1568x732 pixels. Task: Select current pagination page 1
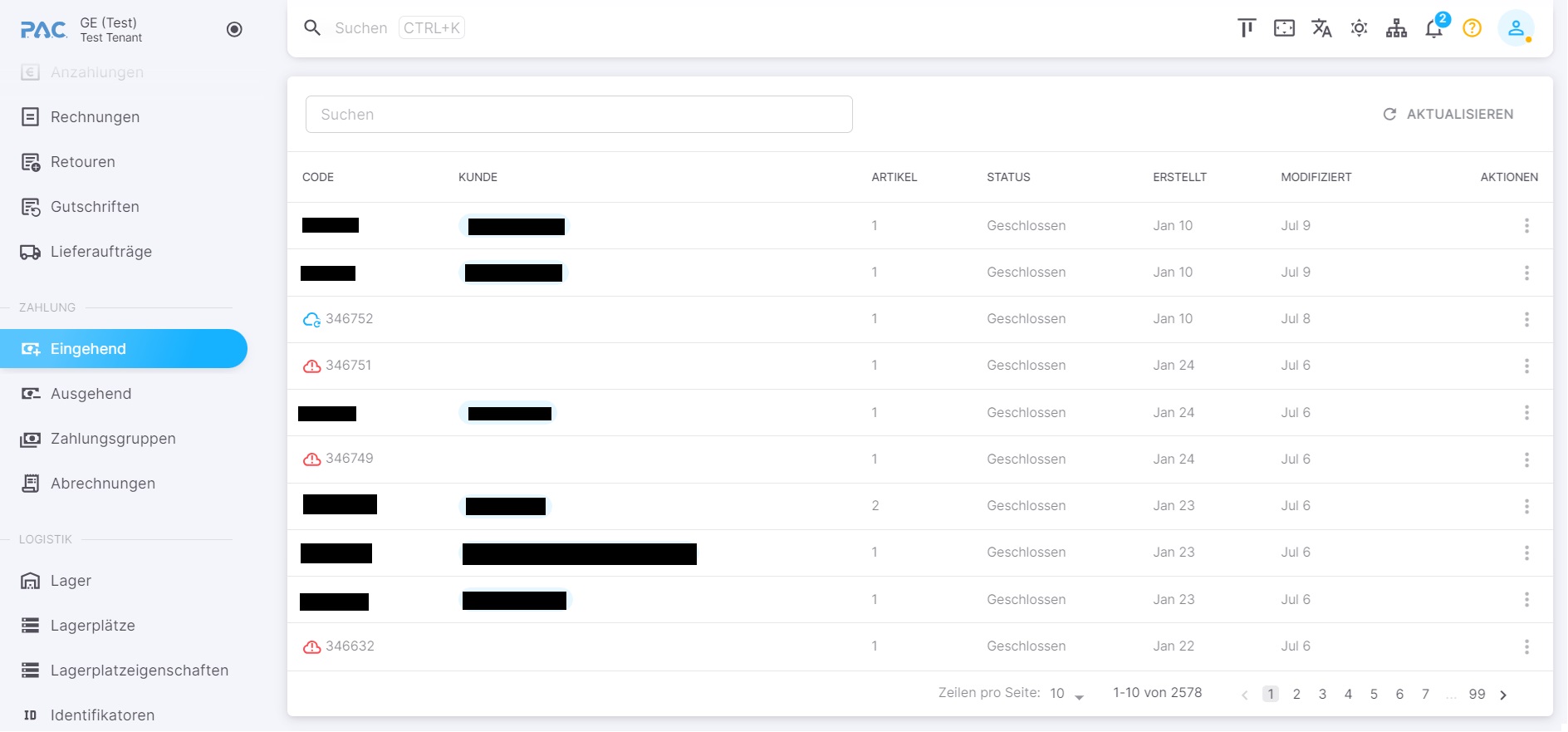(1271, 694)
